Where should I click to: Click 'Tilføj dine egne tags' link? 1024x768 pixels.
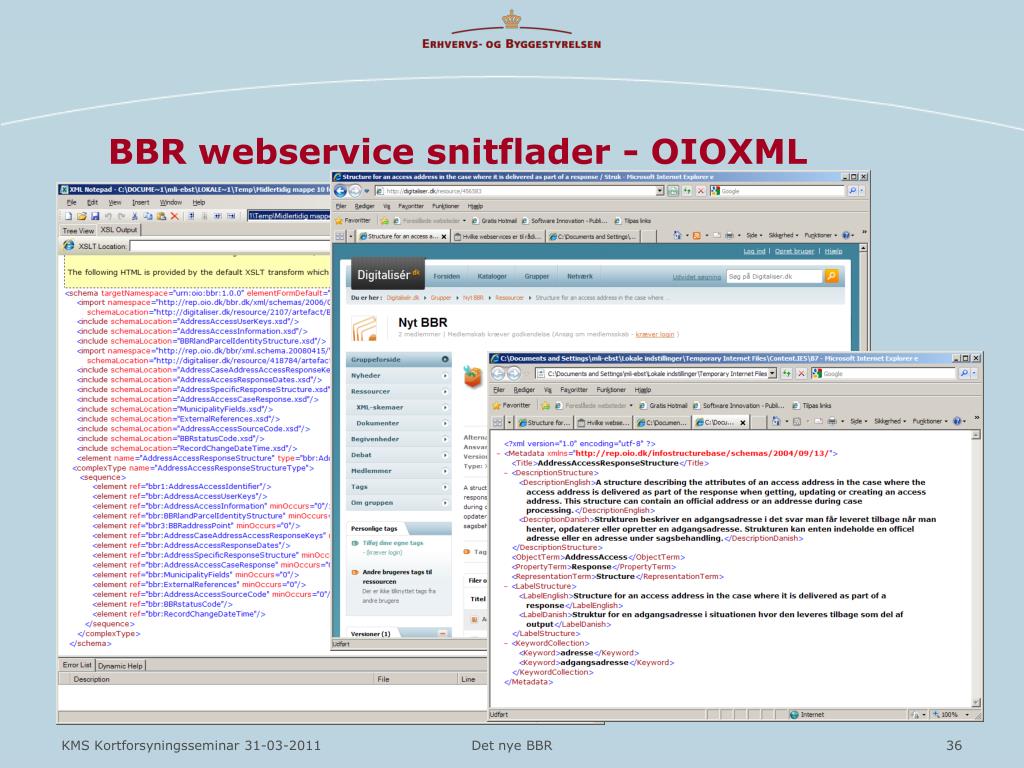pos(392,543)
